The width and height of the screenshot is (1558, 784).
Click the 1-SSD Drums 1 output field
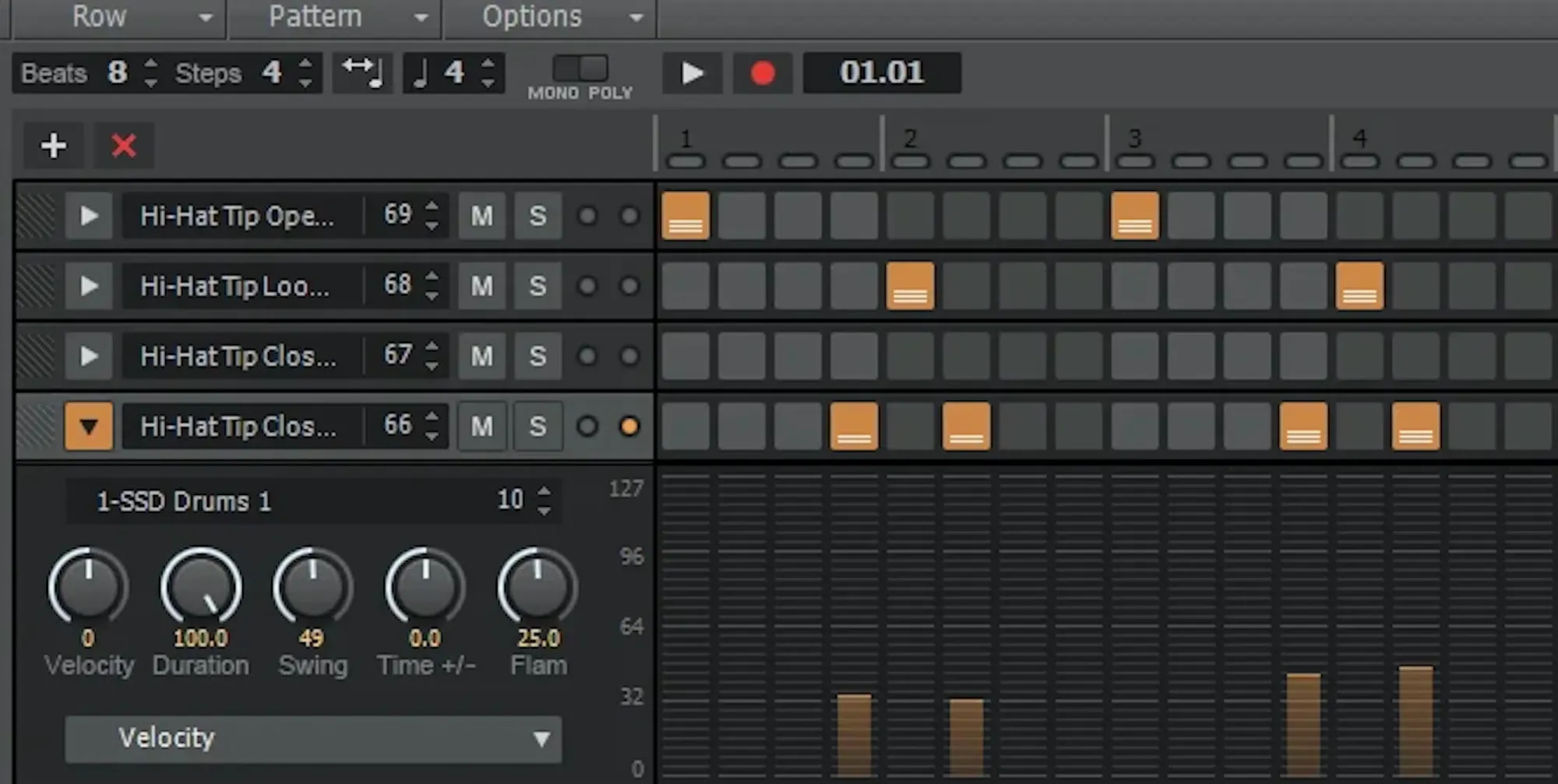click(x=280, y=501)
